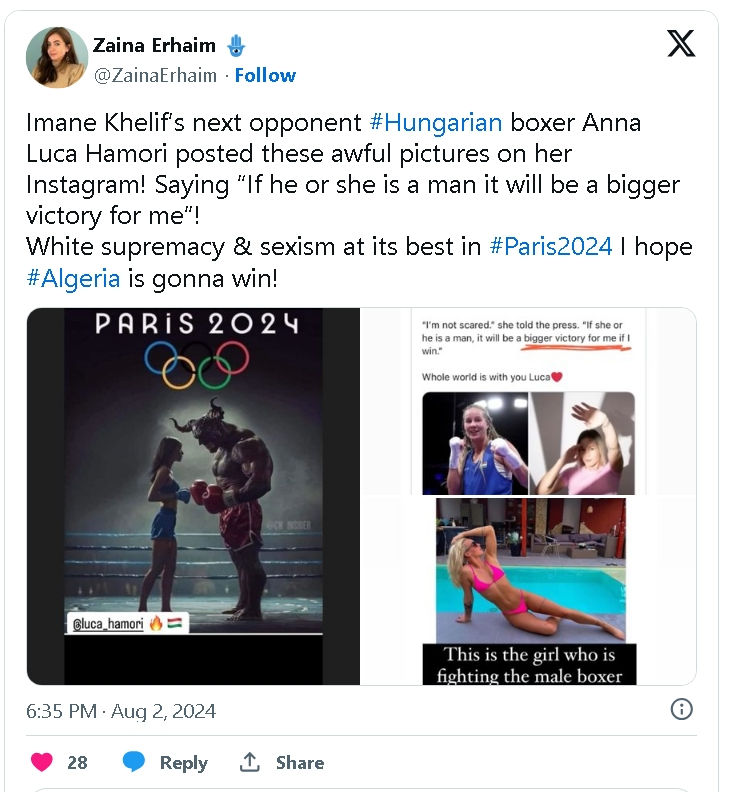This screenshot has height=792, width=748.
Task: Click the X logo icon
Action: (x=681, y=43)
